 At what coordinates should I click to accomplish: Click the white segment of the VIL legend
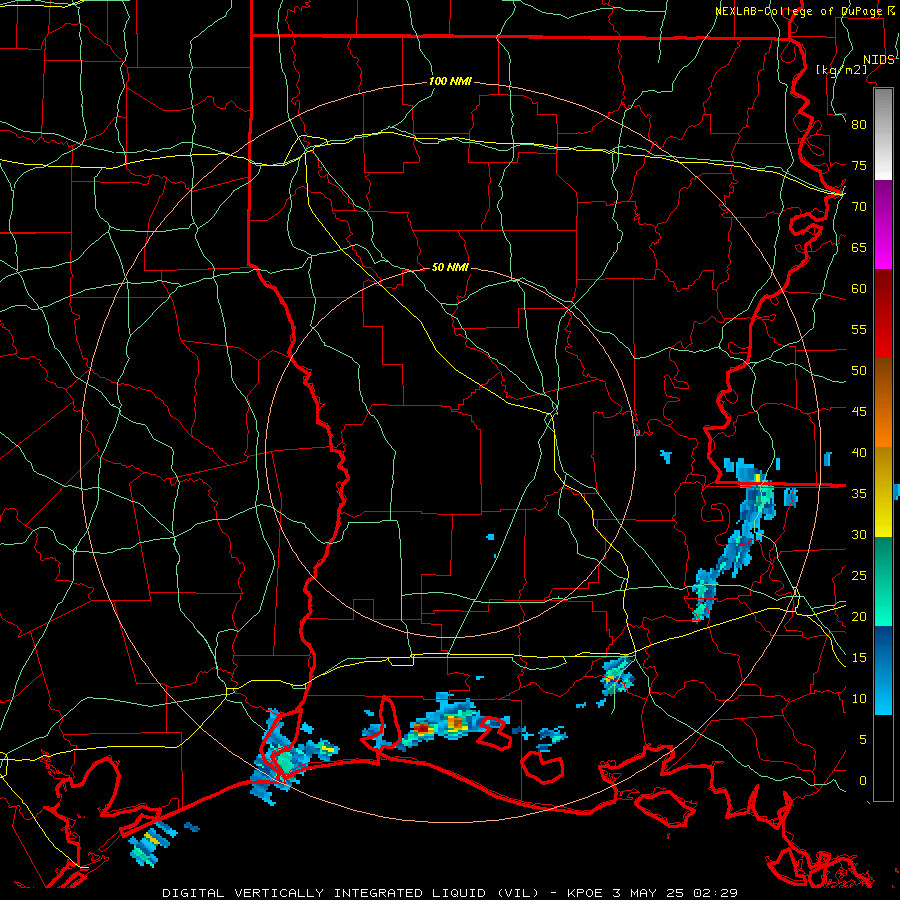883,134
